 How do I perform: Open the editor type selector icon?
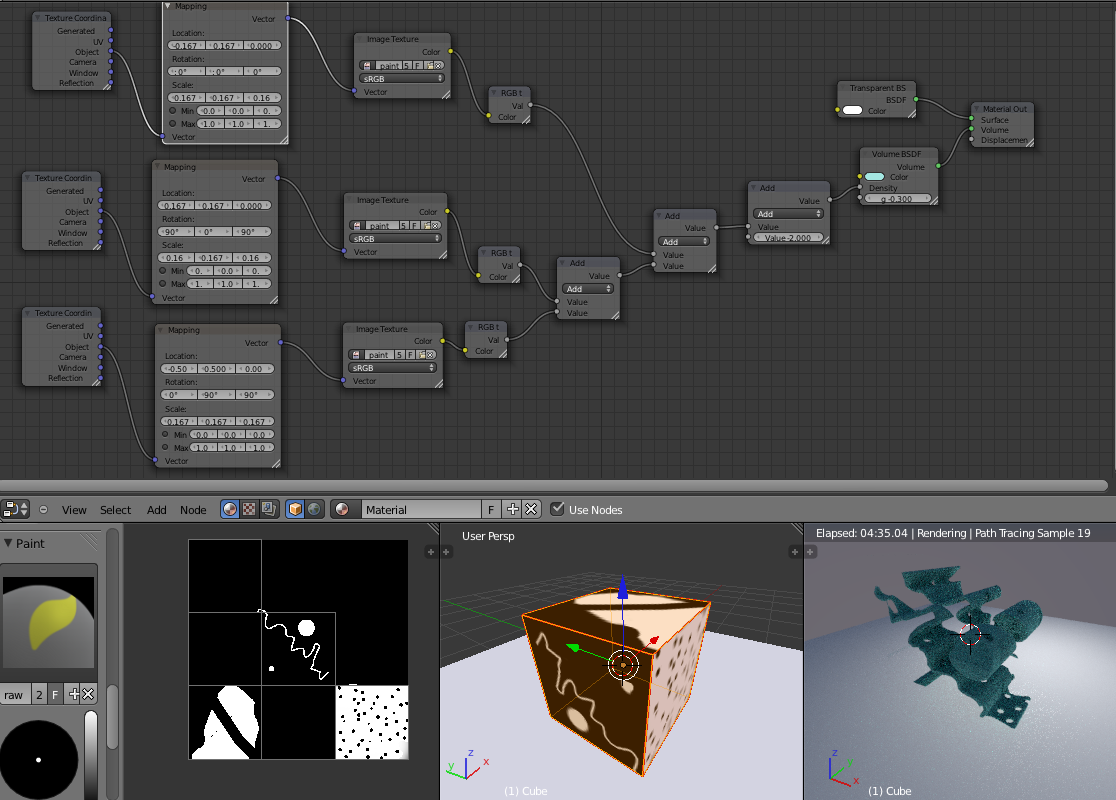(x=15, y=509)
